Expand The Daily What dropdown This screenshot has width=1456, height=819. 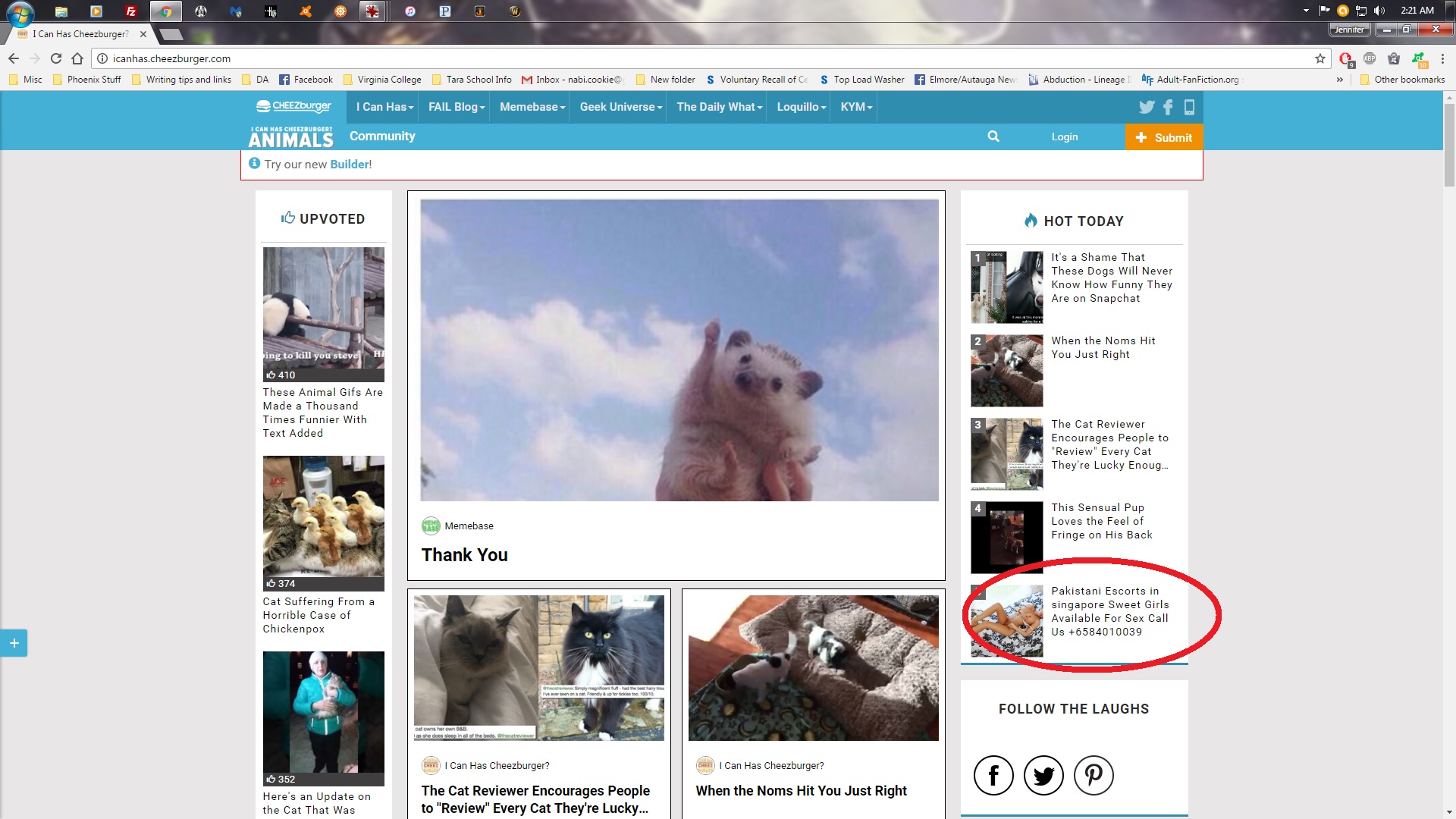click(x=719, y=107)
